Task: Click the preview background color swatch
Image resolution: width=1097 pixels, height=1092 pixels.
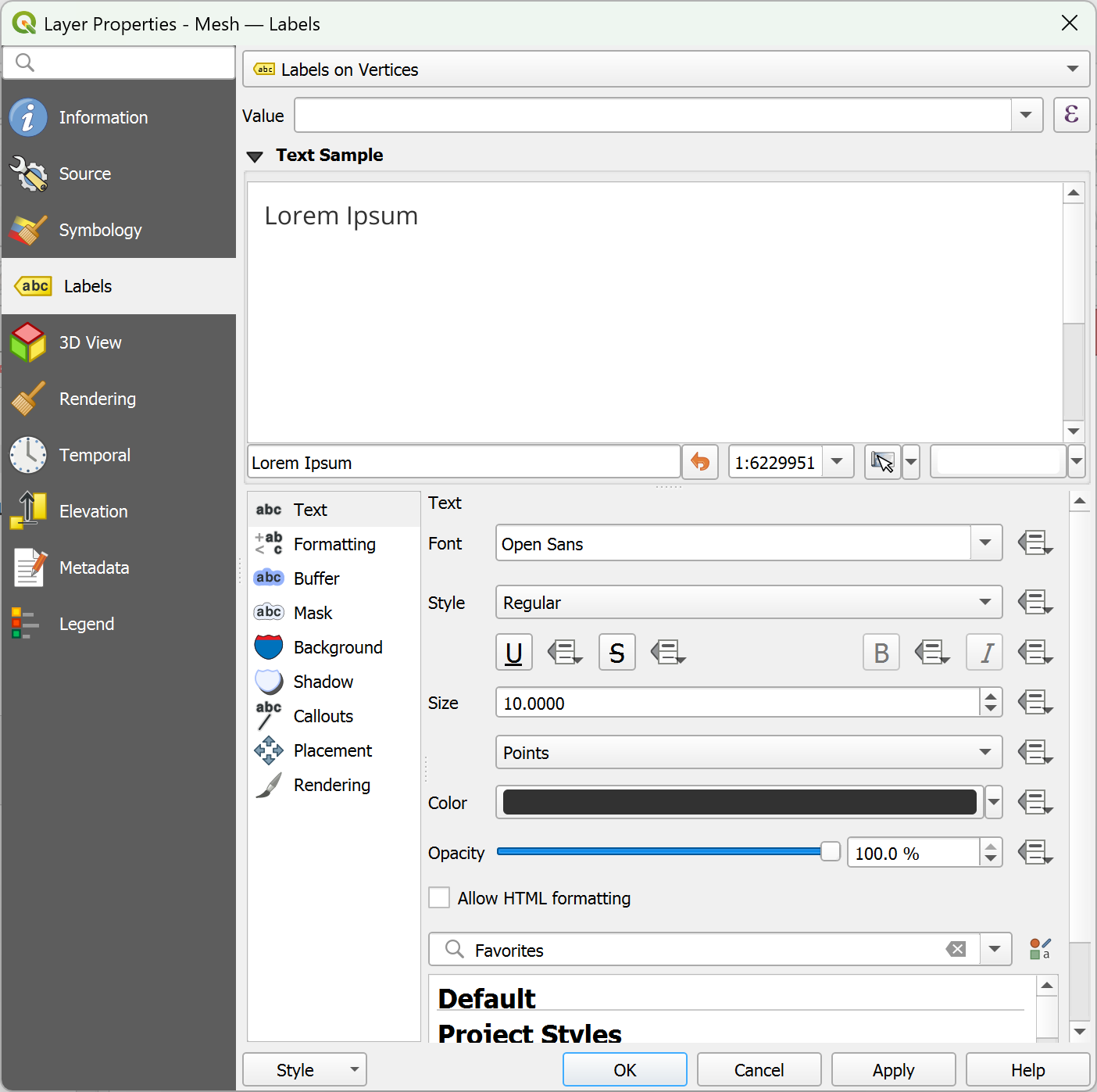Action: (x=999, y=462)
